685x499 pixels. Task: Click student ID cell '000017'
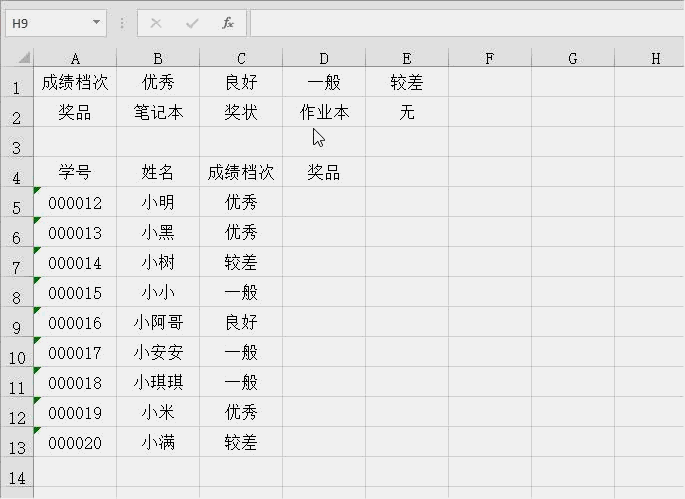(75, 353)
